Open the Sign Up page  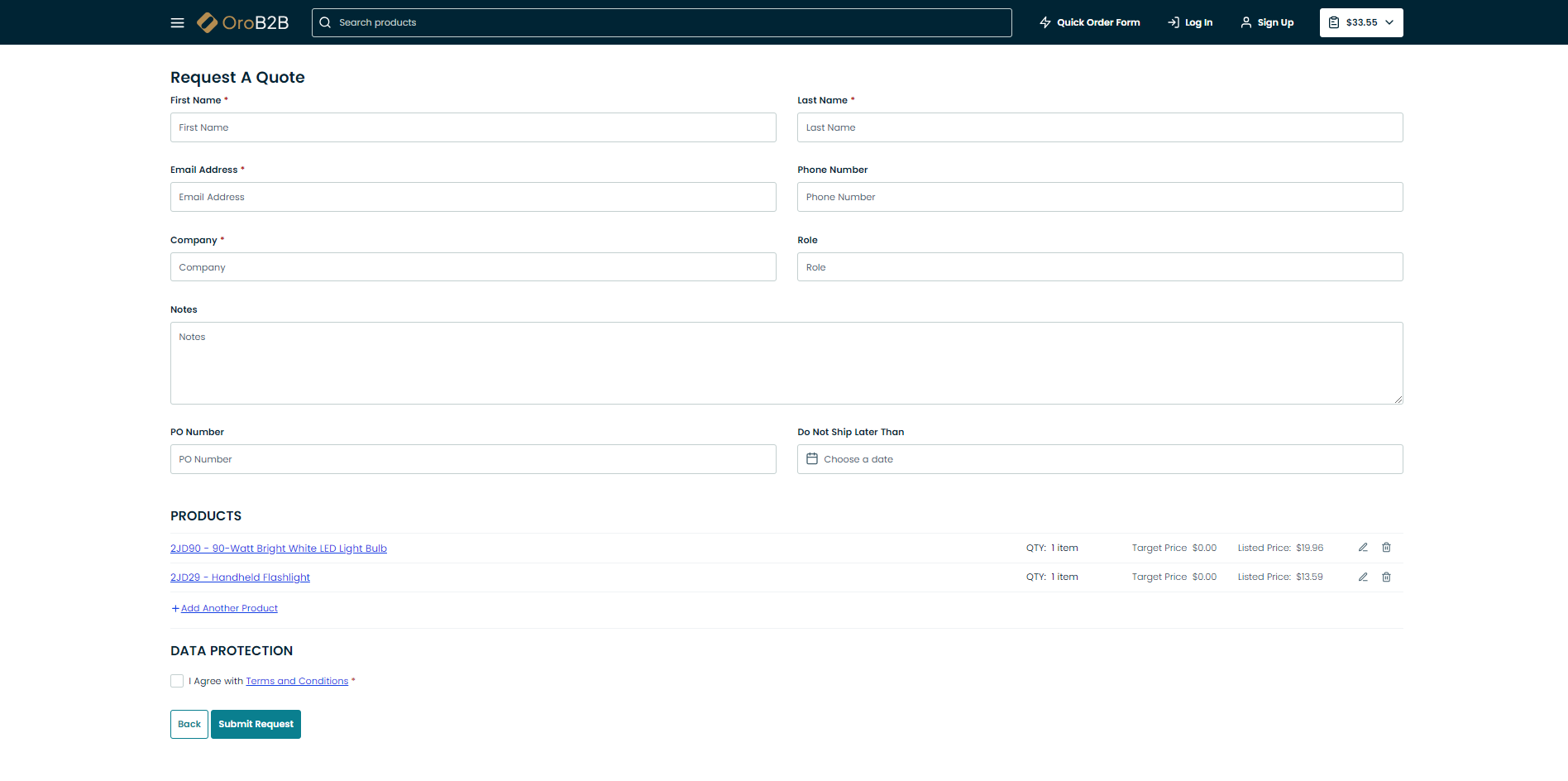(1267, 22)
